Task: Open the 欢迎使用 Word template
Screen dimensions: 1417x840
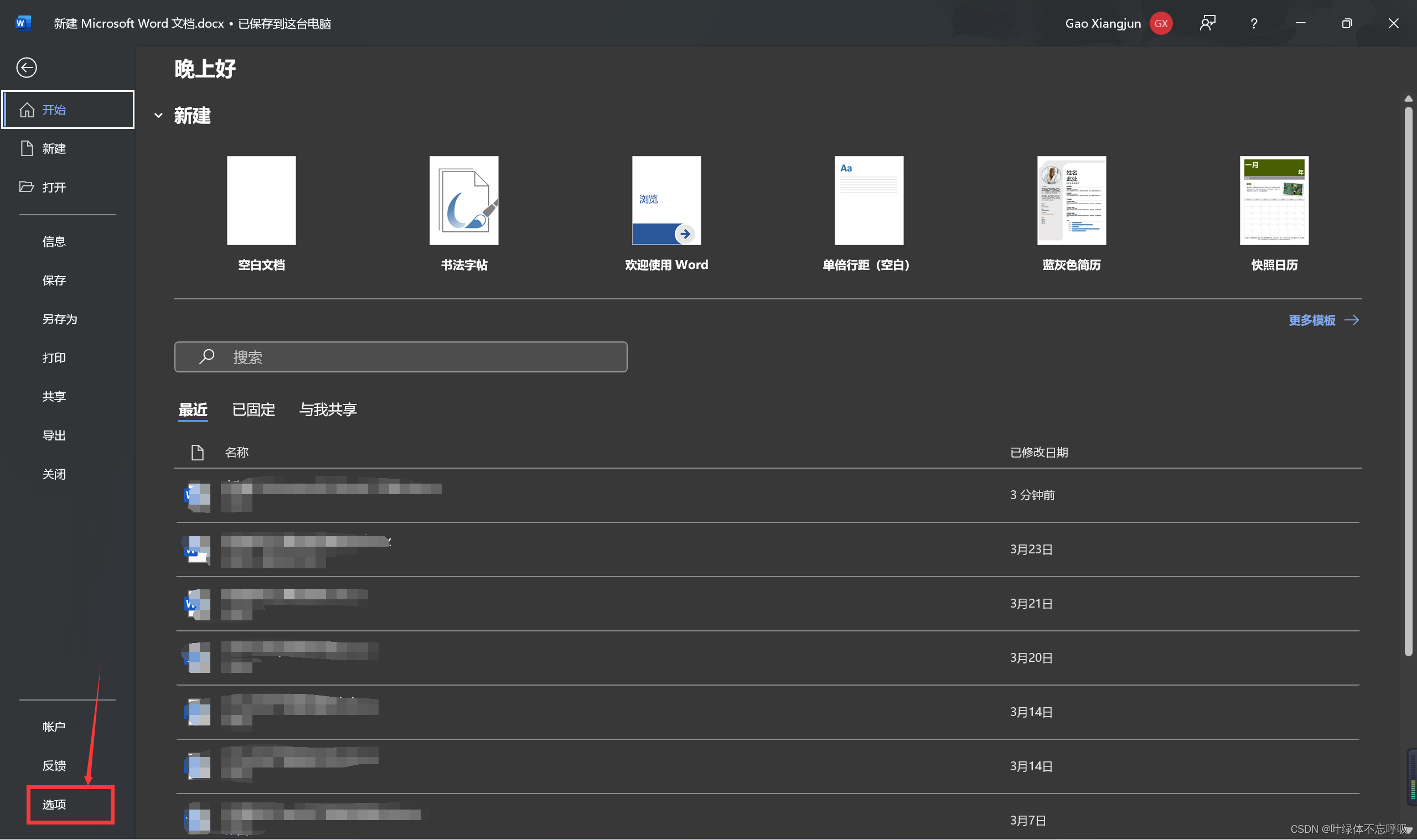Action: [666, 201]
